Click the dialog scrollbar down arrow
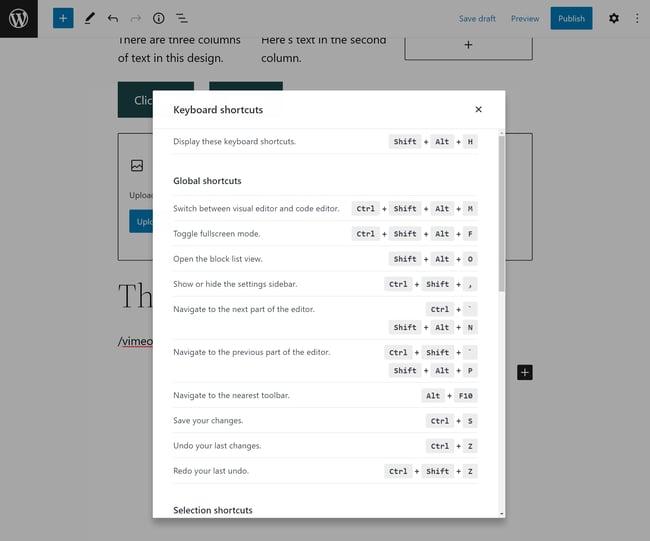The height and width of the screenshot is (541, 650). click(x=501, y=514)
